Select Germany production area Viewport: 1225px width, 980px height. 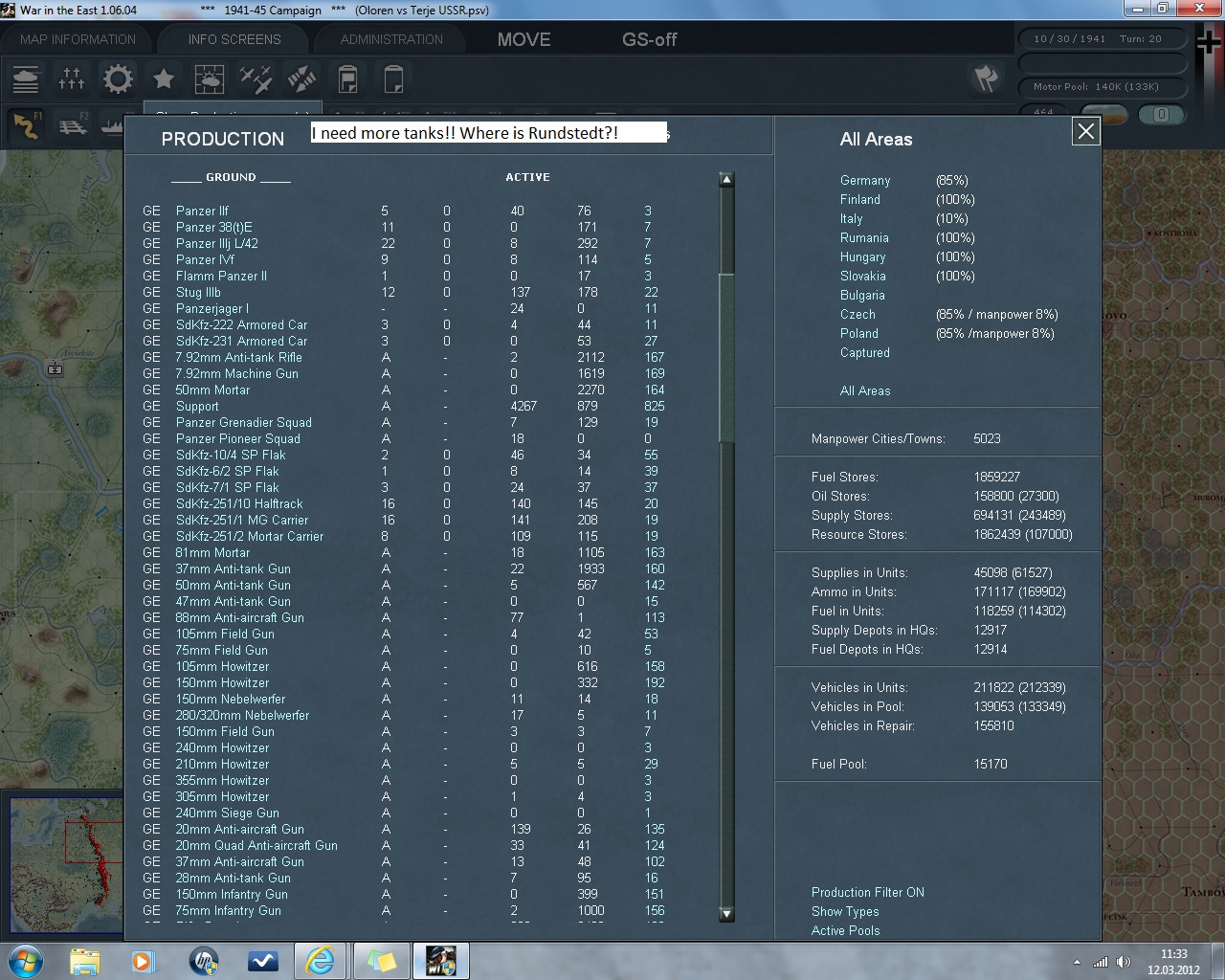point(865,180)
